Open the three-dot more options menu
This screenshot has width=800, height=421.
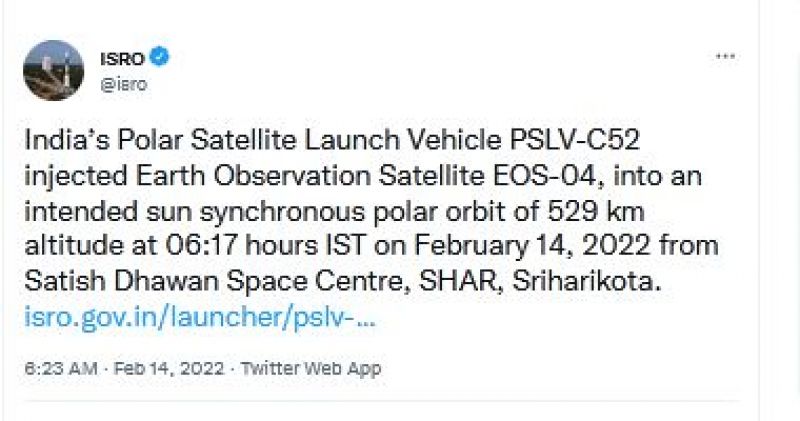725,57
